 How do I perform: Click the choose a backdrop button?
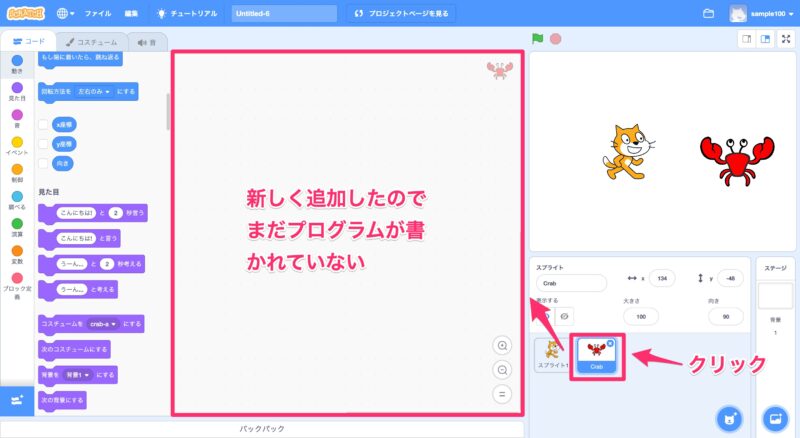pos(775,417)
